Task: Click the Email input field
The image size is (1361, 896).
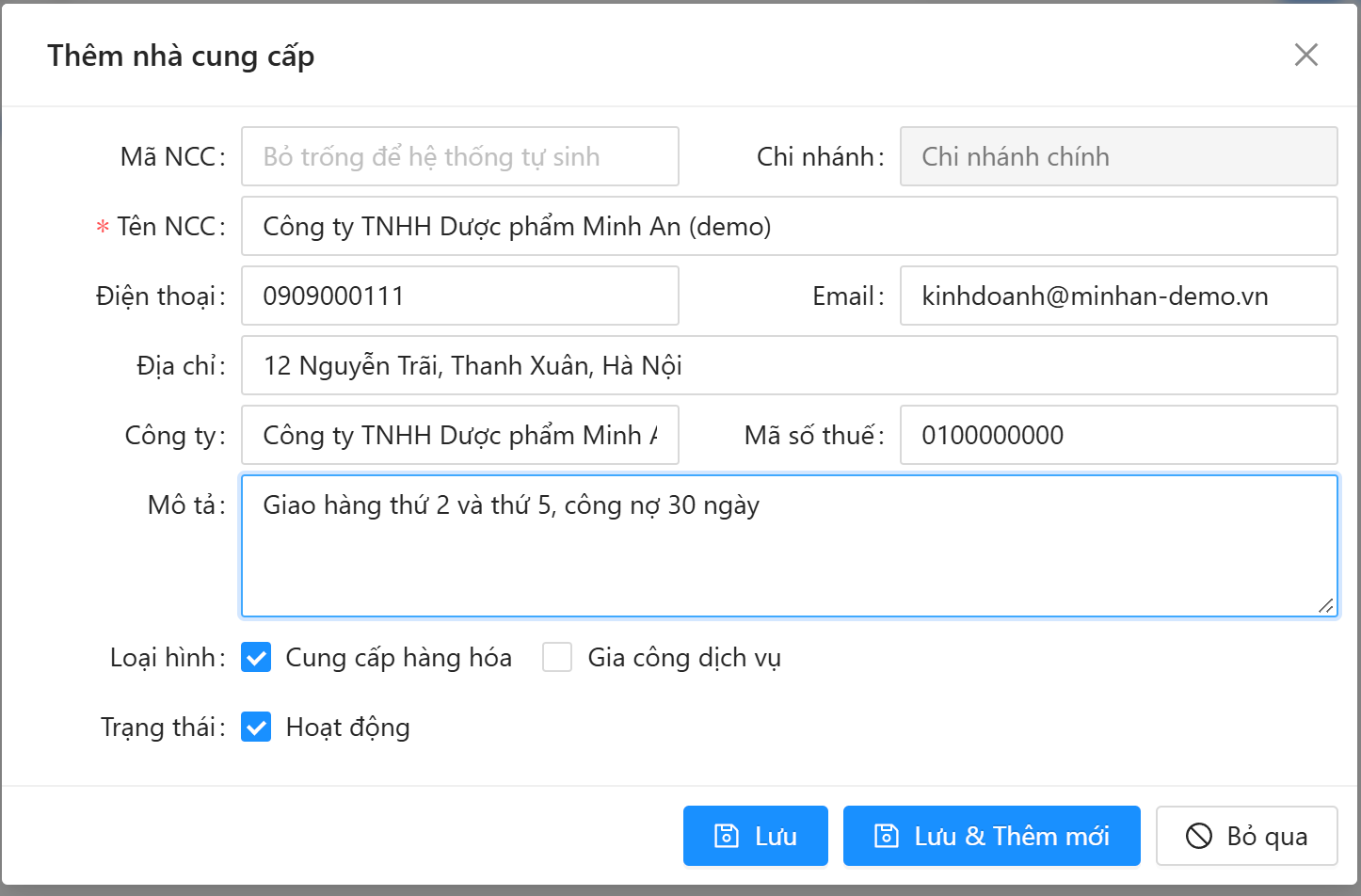Action: tap(1118, 296)
